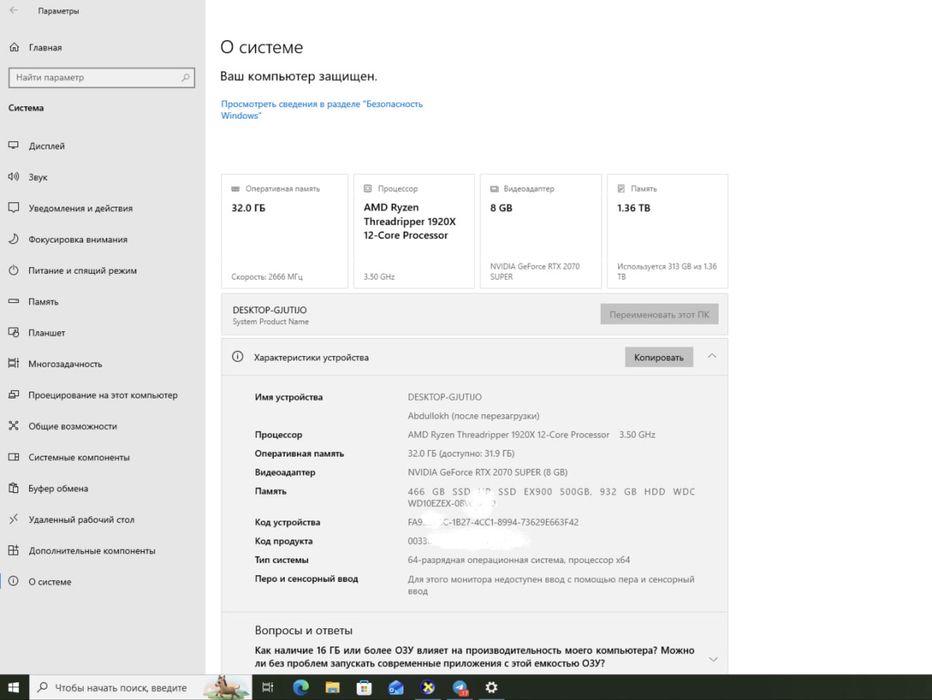Select Память in the sidebar
This screenshot has height=700, width=932.
point(43,302)
